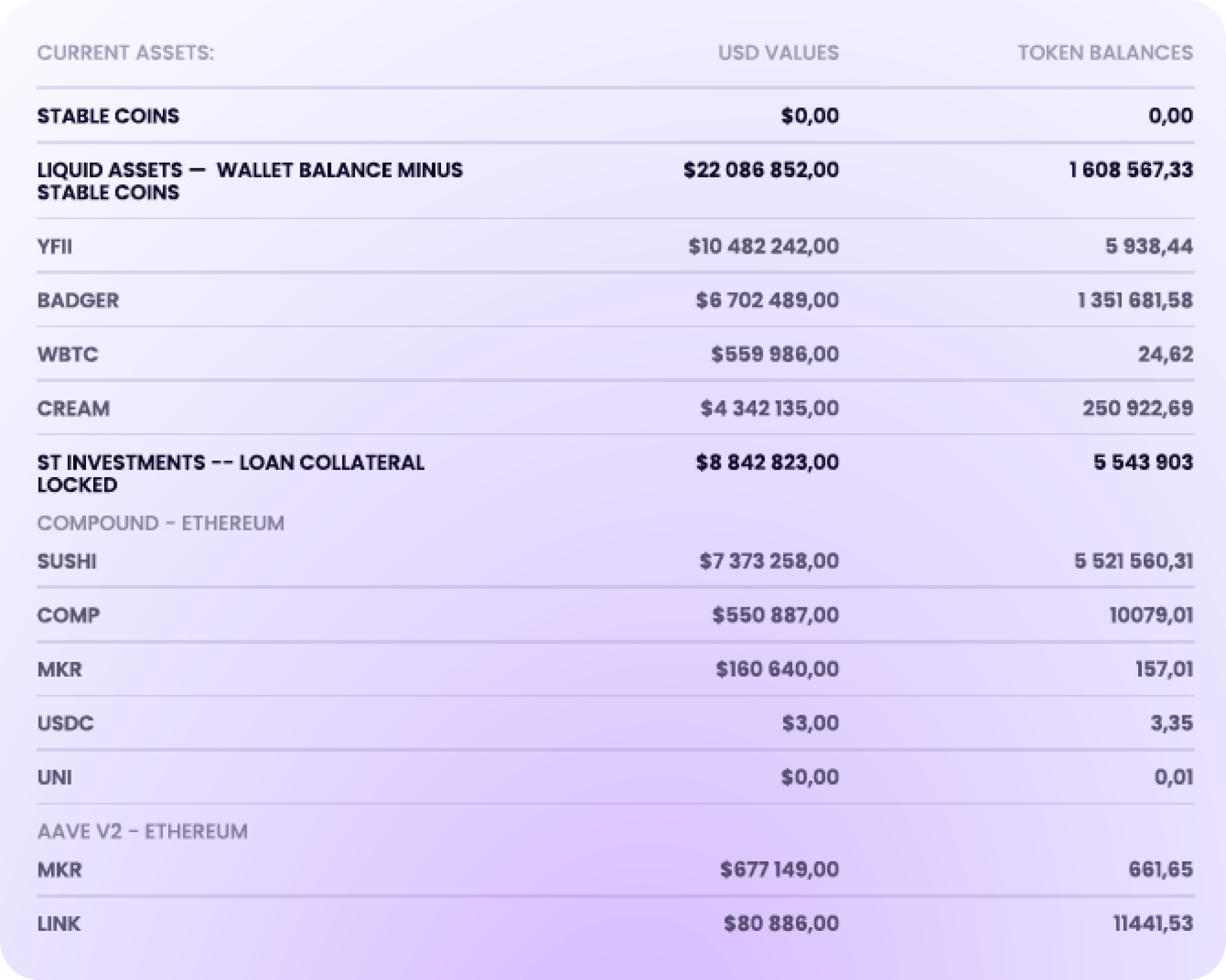The image size is (1226, 980).
Task: Click the USDC asset label
Action: (x=65, y=723)
